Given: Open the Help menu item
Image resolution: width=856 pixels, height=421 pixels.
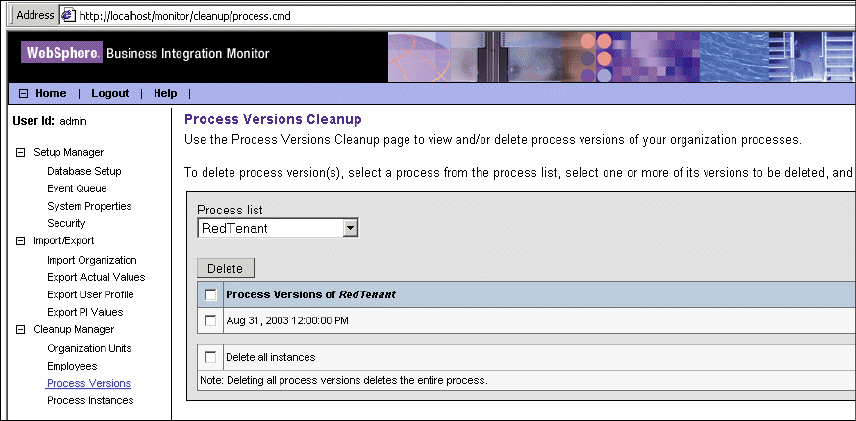Looking at the screenshot, I should pyautogui.click(x=165, y=93).
